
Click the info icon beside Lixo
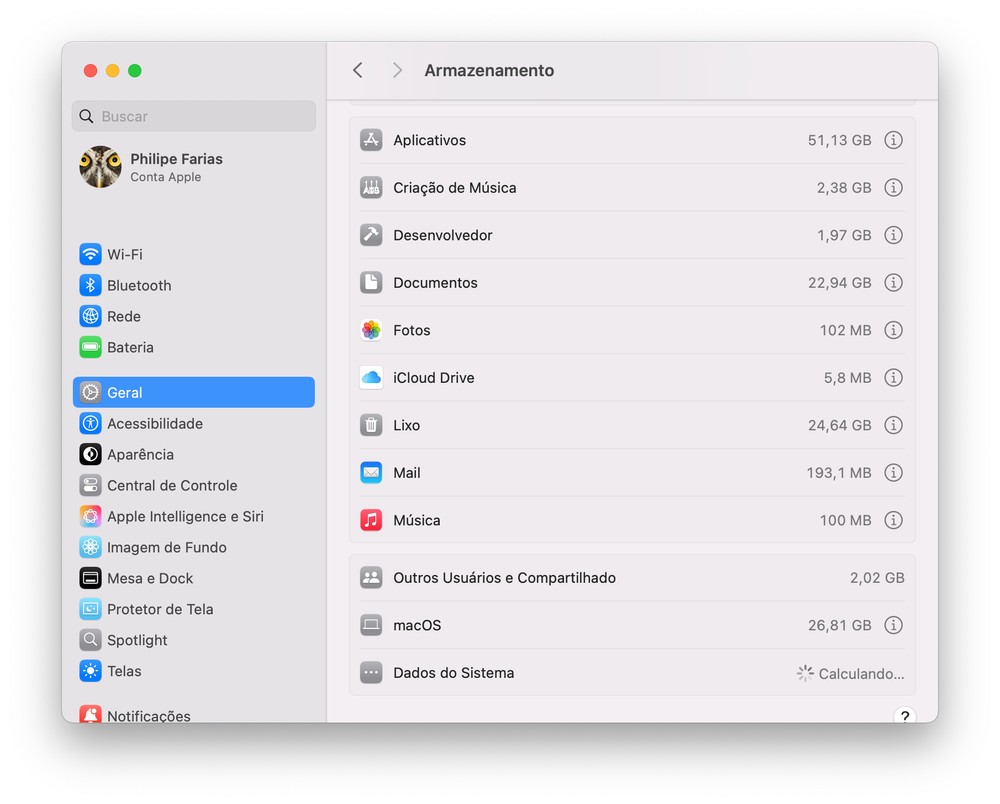click(x=893, y=425)
